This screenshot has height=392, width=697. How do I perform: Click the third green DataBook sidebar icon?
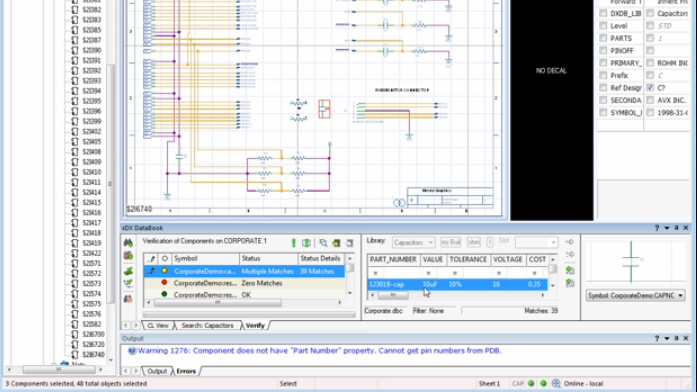point(128,271)
